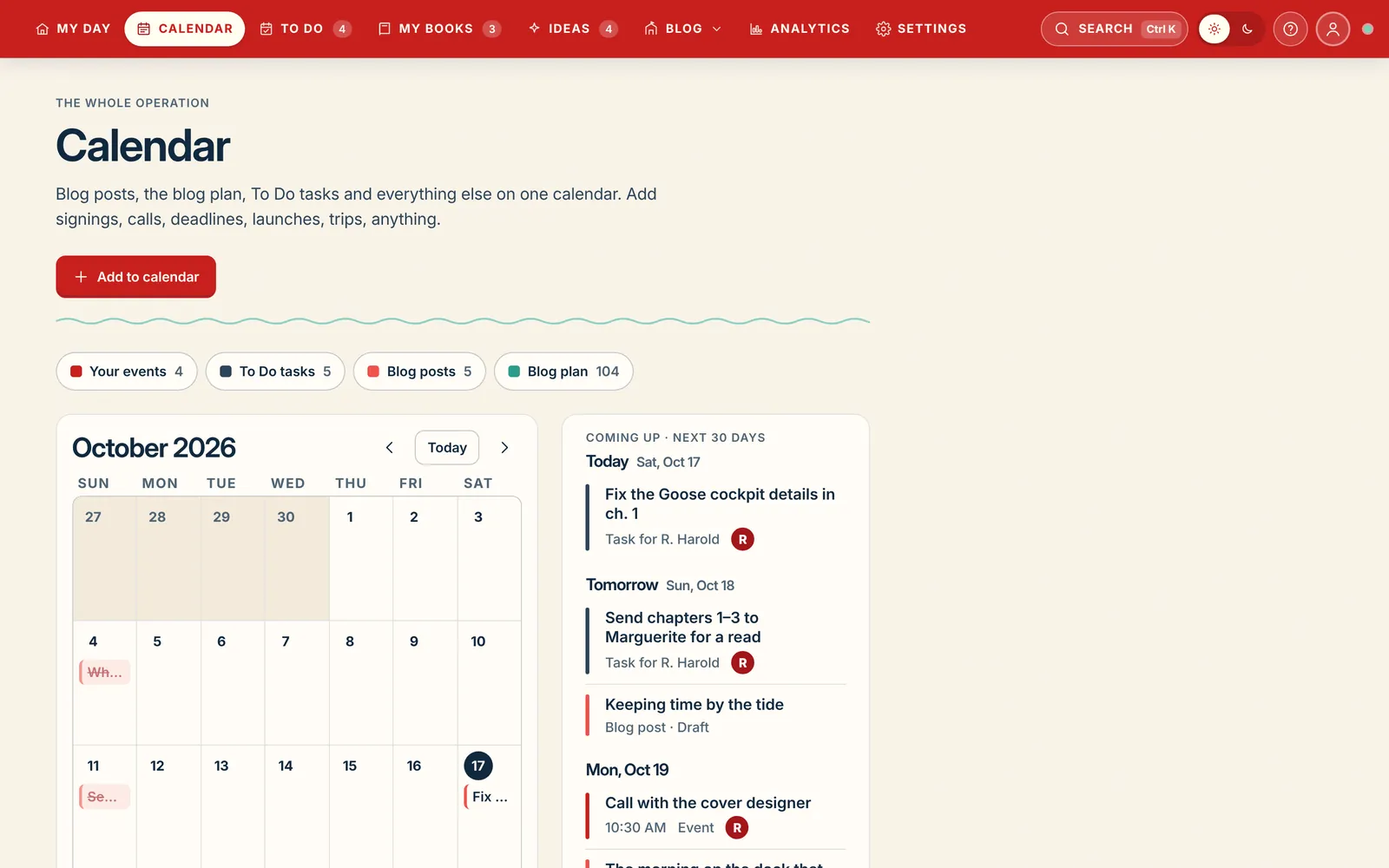Open the help question mark icon
The width and height of the screenshot is (1389, 868).
1291,29
